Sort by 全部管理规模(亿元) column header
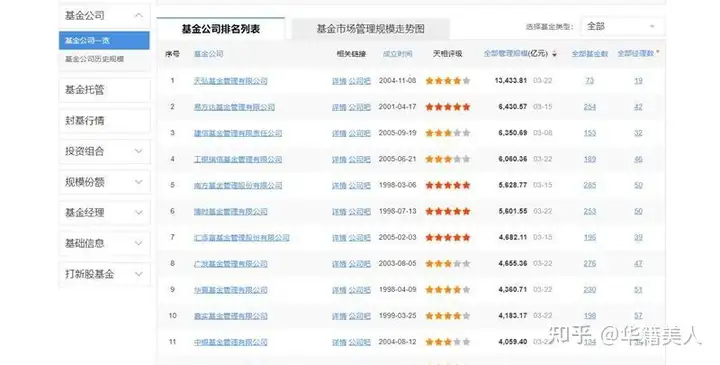 tap(516, 53)
